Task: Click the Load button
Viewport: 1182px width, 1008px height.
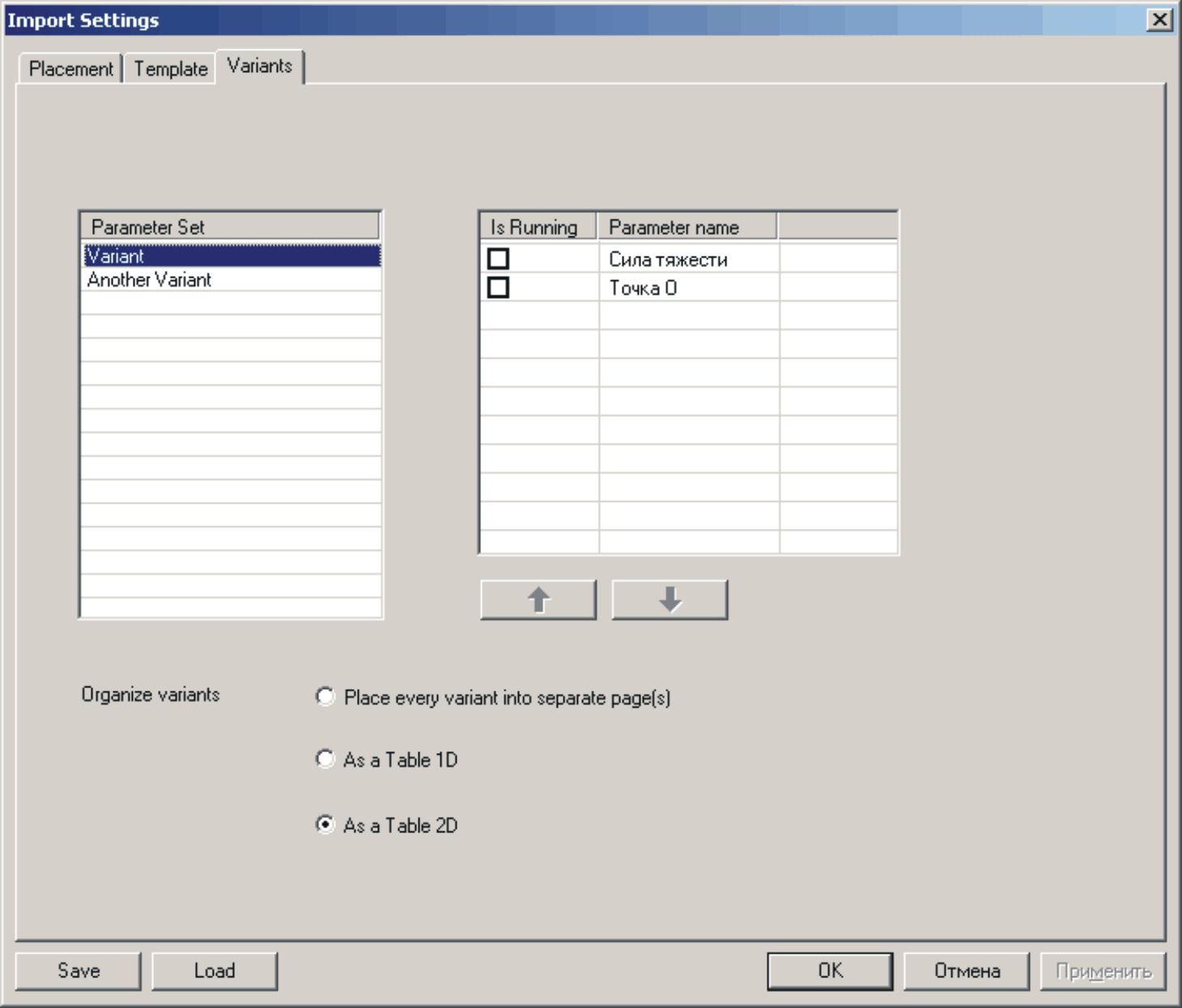Action: coord(215,971)
